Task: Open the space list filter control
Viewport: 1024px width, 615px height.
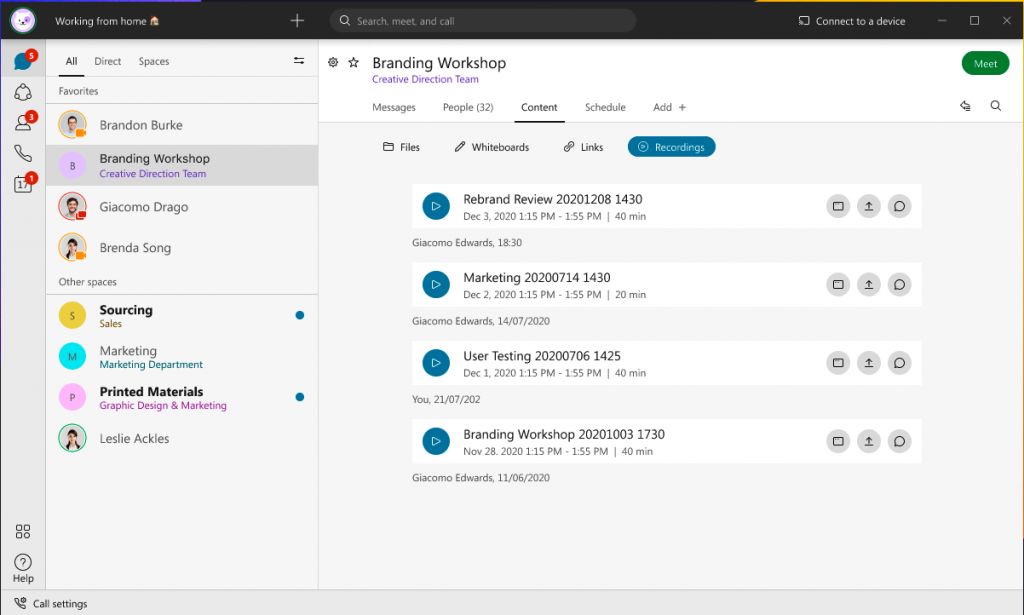Action: tap(298, 60)
